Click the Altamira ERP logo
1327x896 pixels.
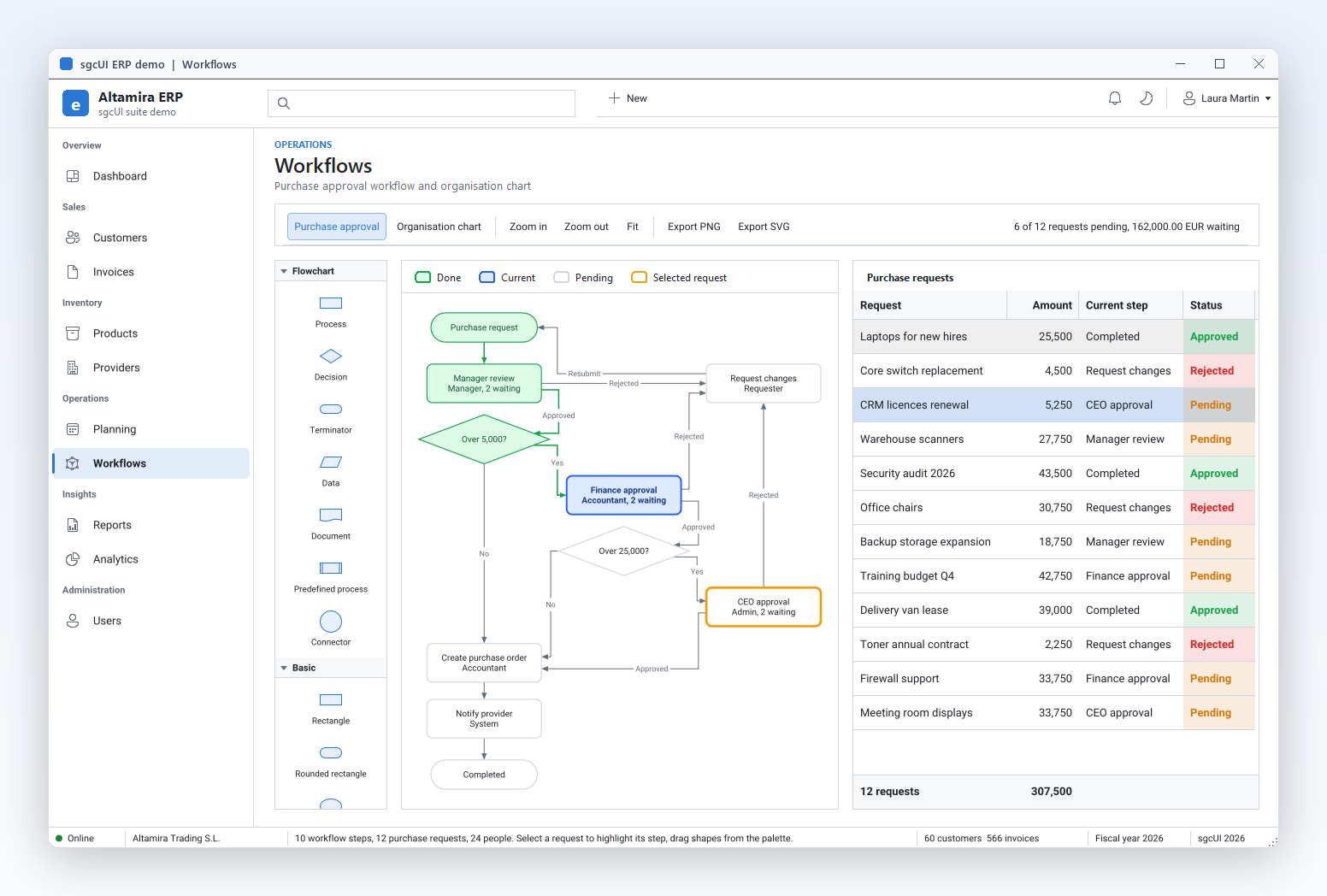(x=75, y=103)
